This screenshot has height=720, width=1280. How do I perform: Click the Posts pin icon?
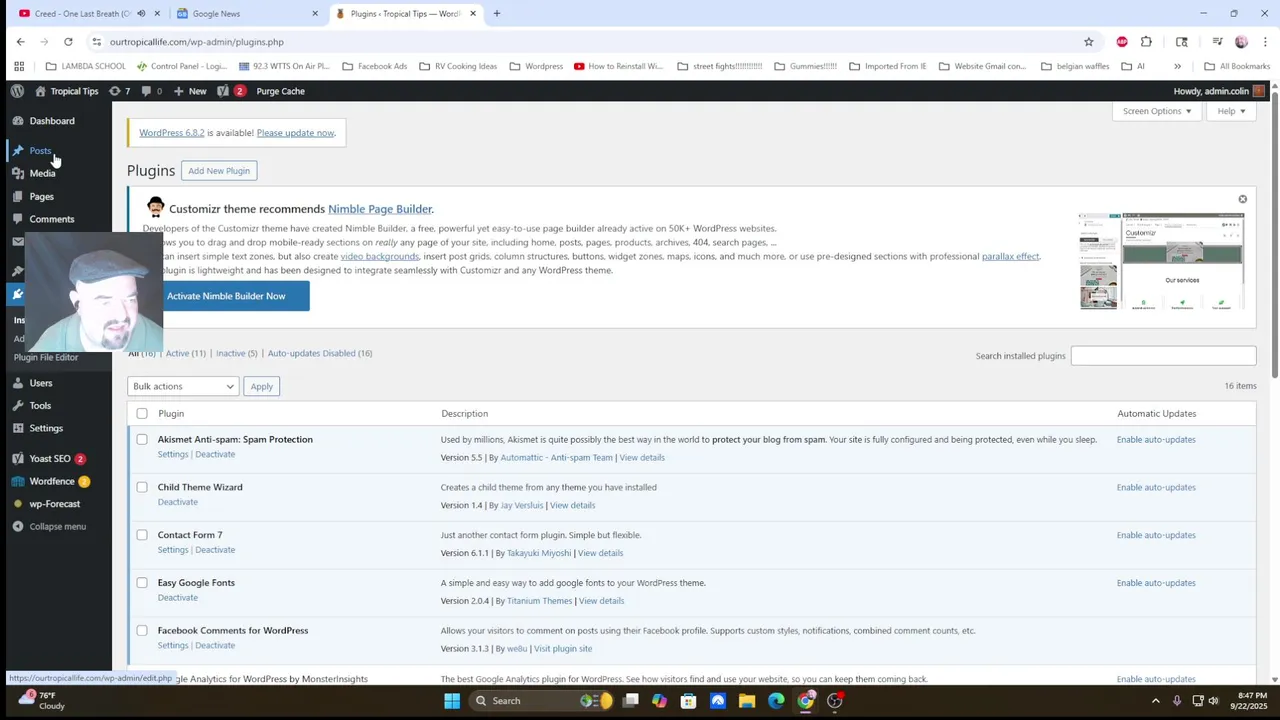click(18, 151)
